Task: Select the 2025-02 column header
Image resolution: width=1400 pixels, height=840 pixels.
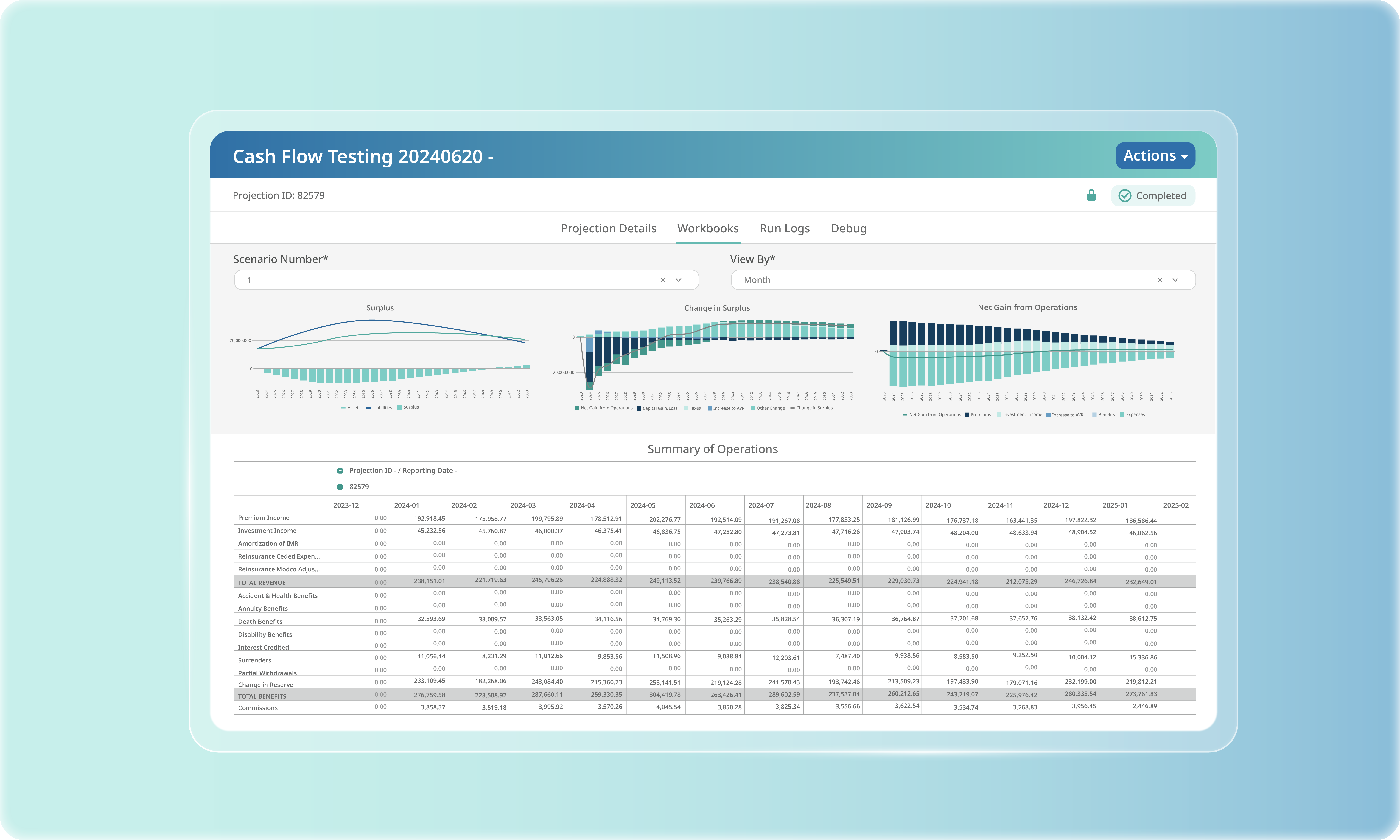Action: click(x=1176, y=505)
